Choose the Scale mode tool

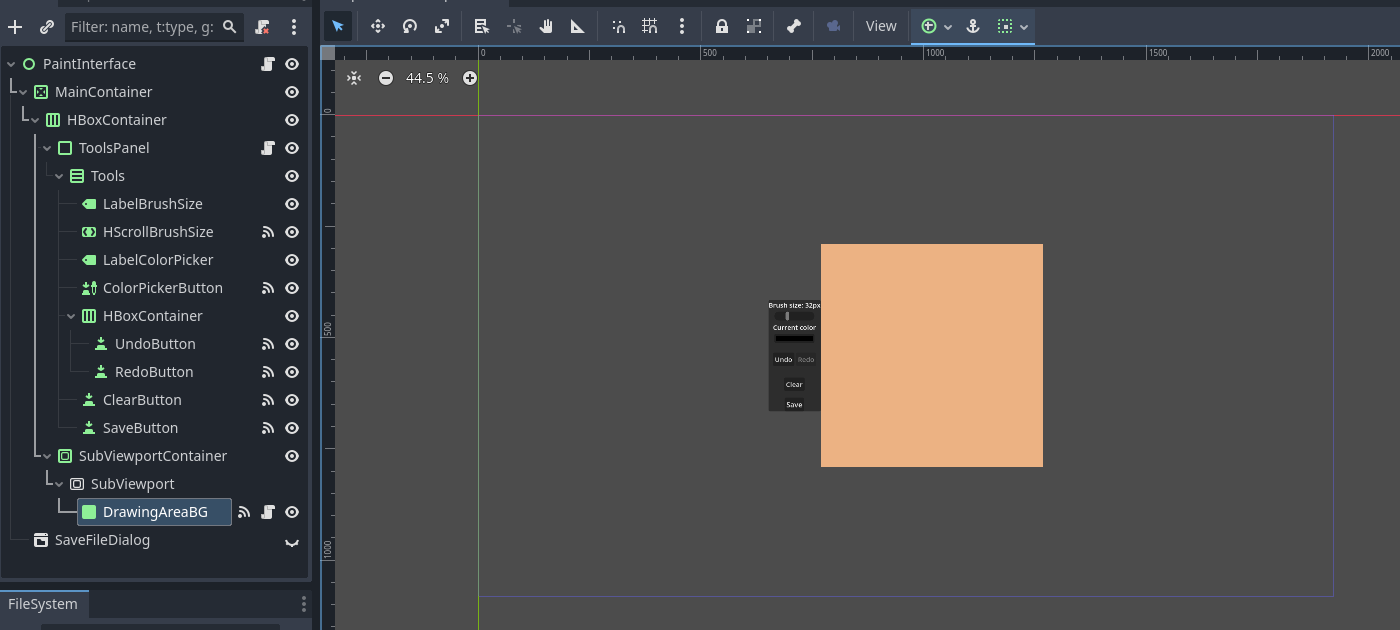(442, 26)
